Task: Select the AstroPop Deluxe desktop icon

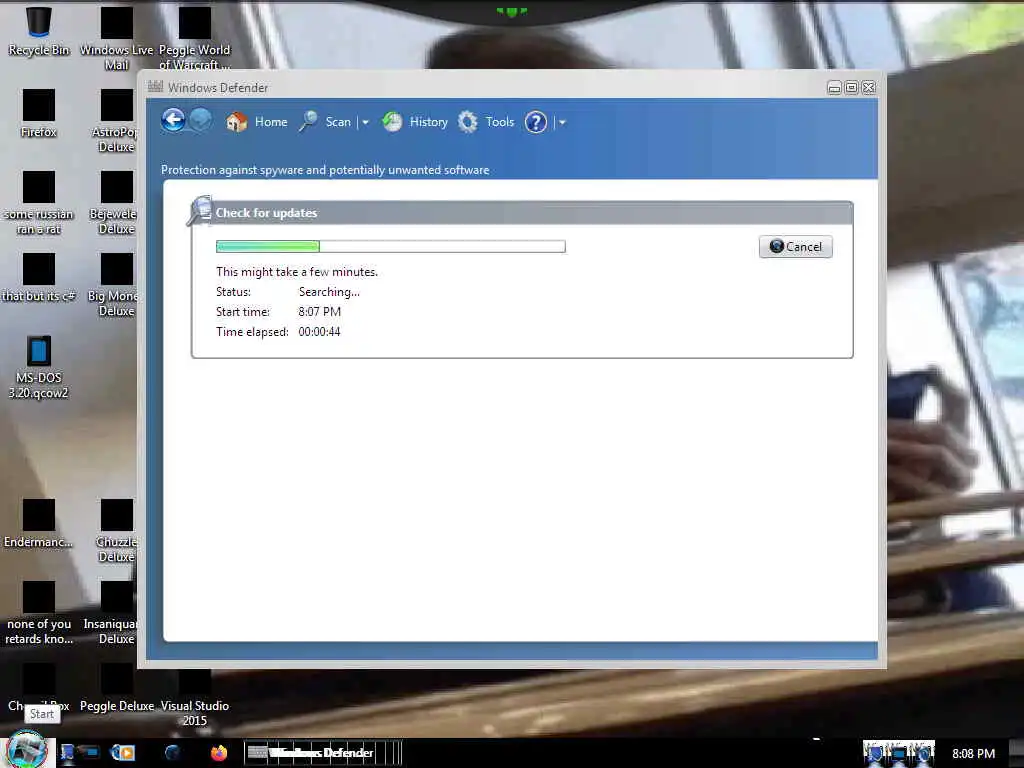Action: [x=116, y=120]
